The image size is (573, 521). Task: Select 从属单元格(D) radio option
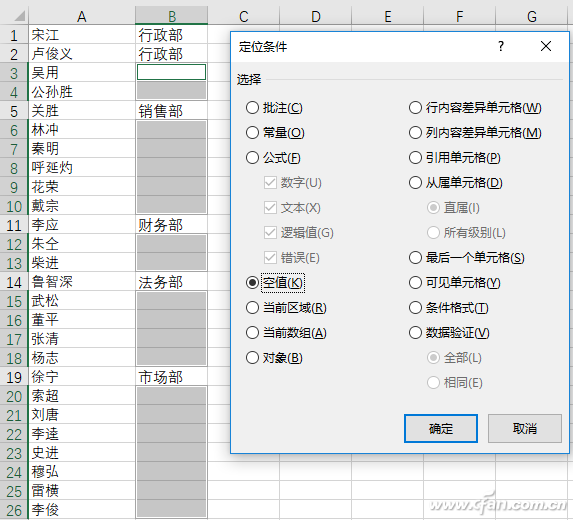click(456, 183)
